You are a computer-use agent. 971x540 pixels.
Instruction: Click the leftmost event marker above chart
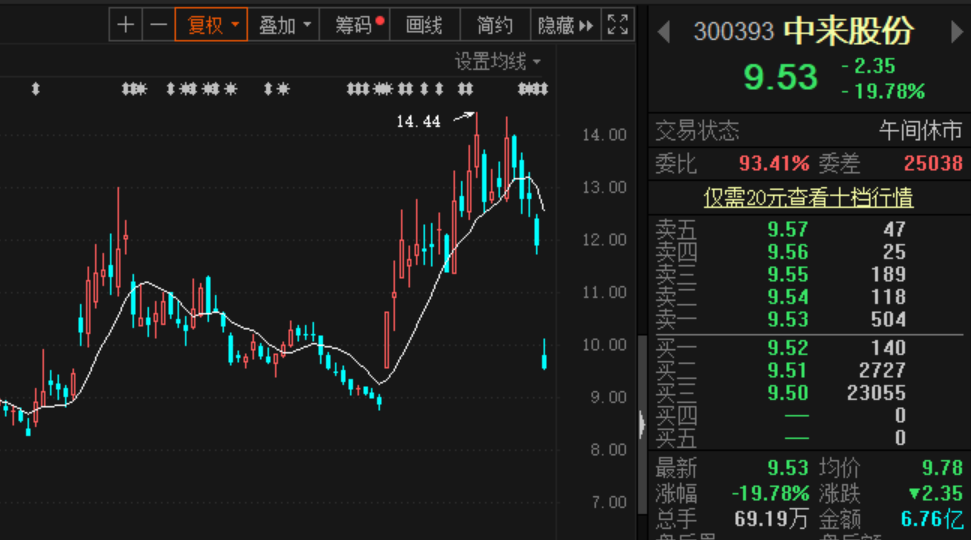(x=36, y=90)
